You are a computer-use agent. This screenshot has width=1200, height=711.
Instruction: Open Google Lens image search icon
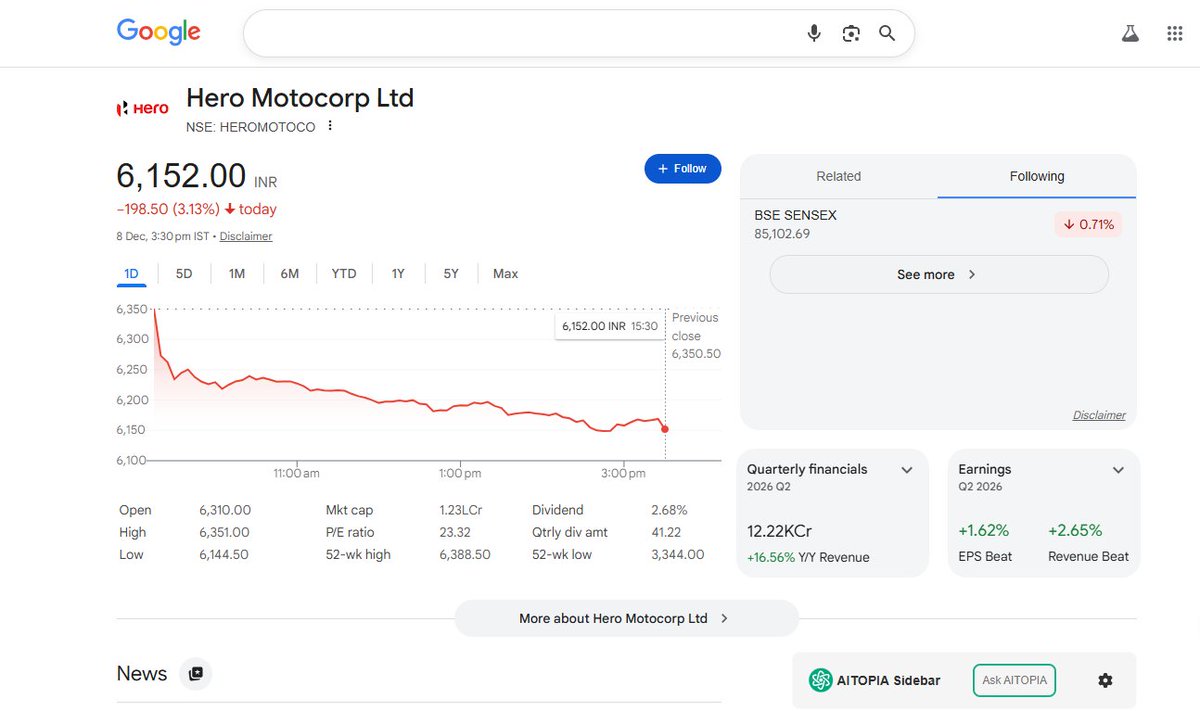tap(851, 34)
